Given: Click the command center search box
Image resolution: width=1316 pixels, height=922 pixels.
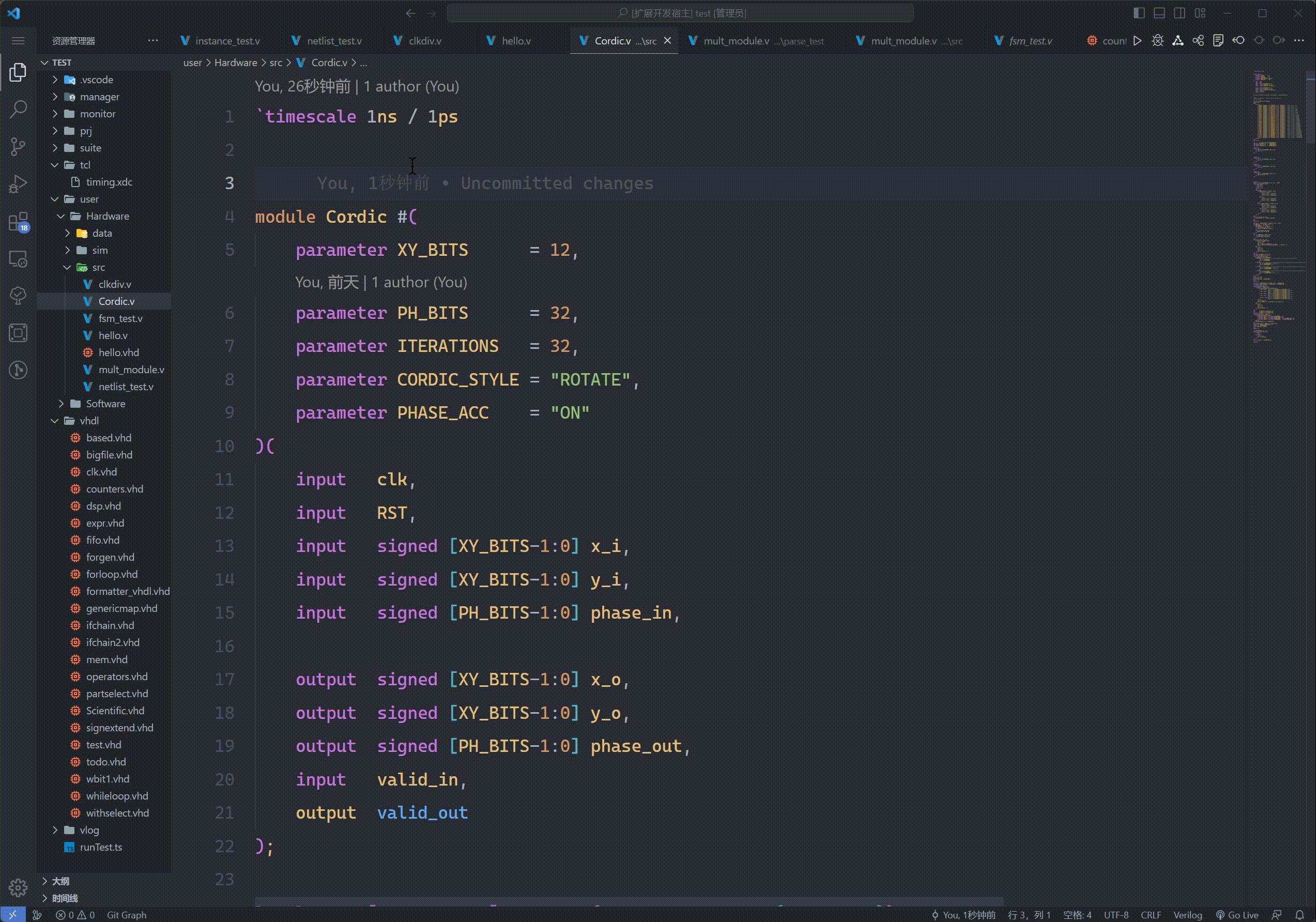Looking at the screenshot, I should click(x=680, y=13).
